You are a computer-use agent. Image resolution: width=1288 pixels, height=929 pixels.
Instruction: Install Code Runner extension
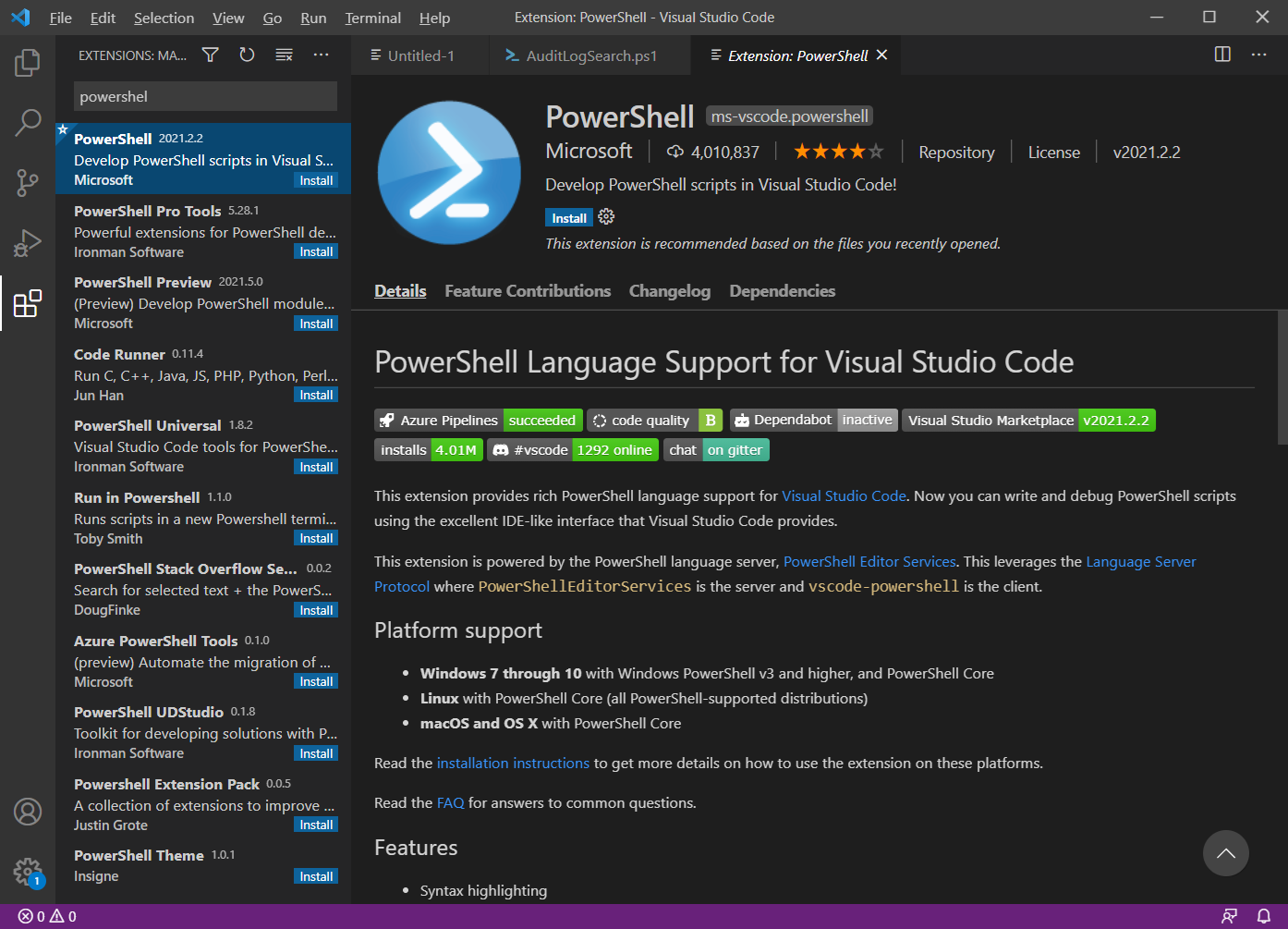[x=316, y=395]
